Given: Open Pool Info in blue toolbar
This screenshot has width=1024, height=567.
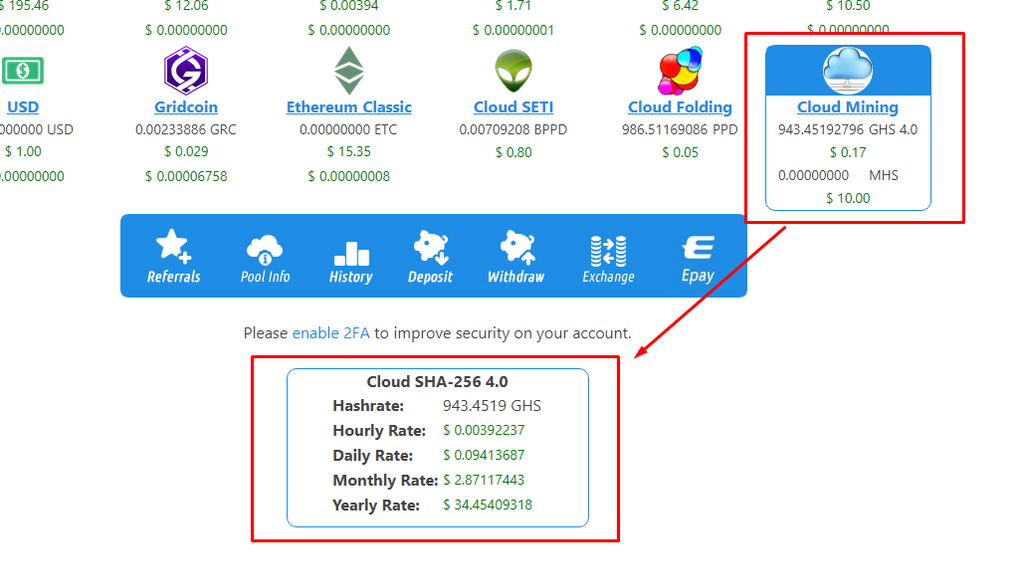Looking at the screenshot, I should (265, 259).
